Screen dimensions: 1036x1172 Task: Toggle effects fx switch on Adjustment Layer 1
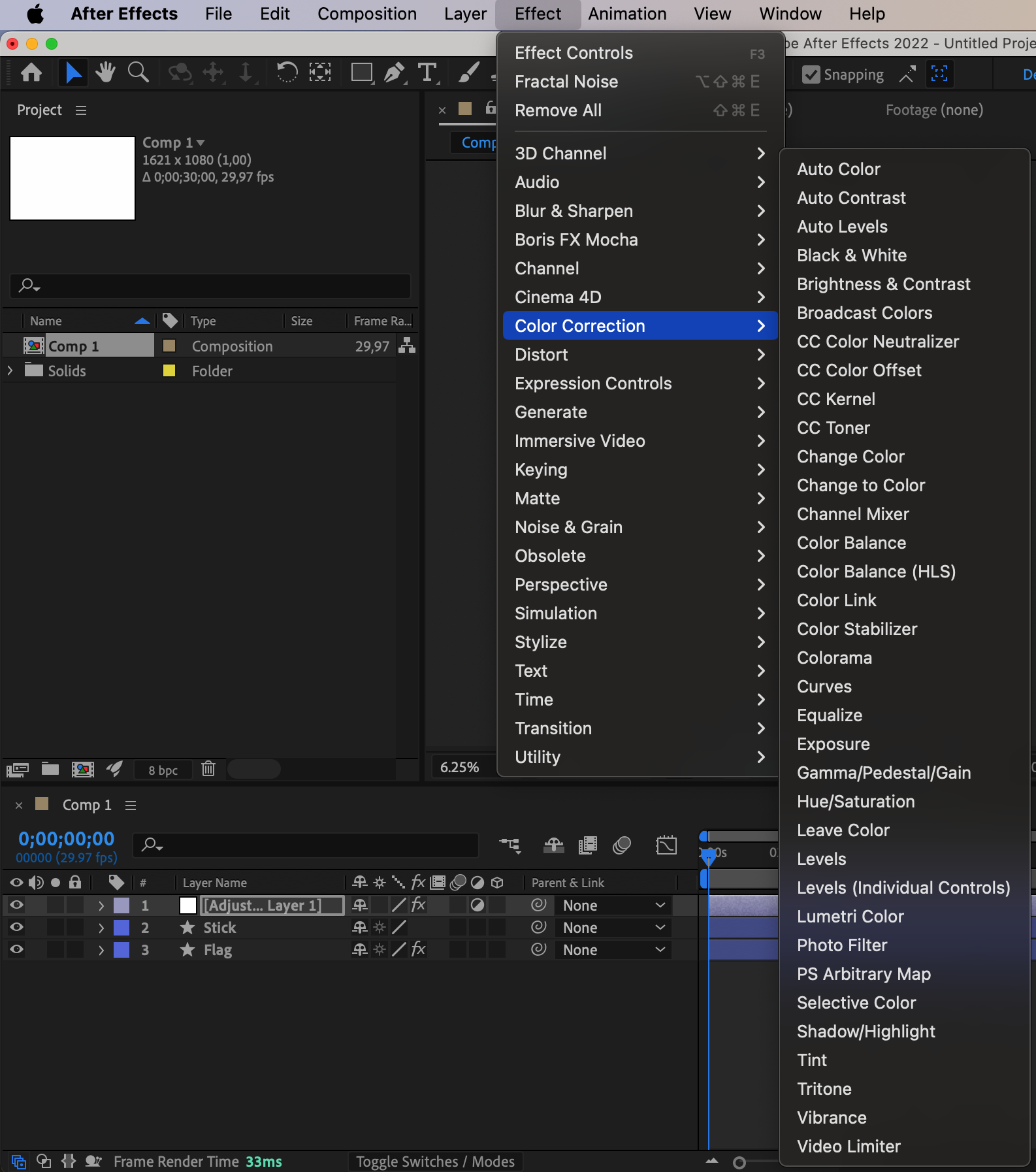pyautogui.click(x=419, y=905)
